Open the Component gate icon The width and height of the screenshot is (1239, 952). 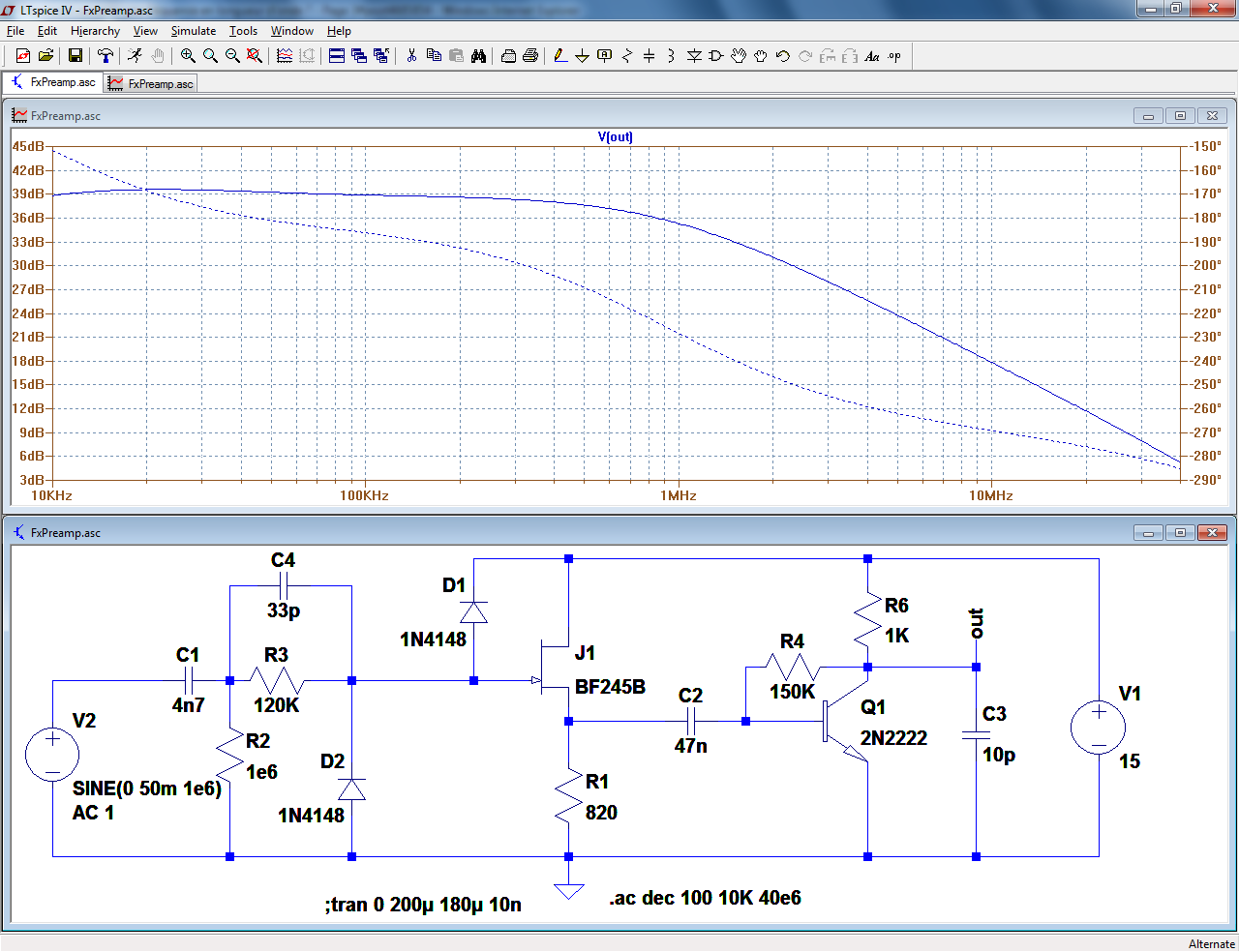point(716,56)
